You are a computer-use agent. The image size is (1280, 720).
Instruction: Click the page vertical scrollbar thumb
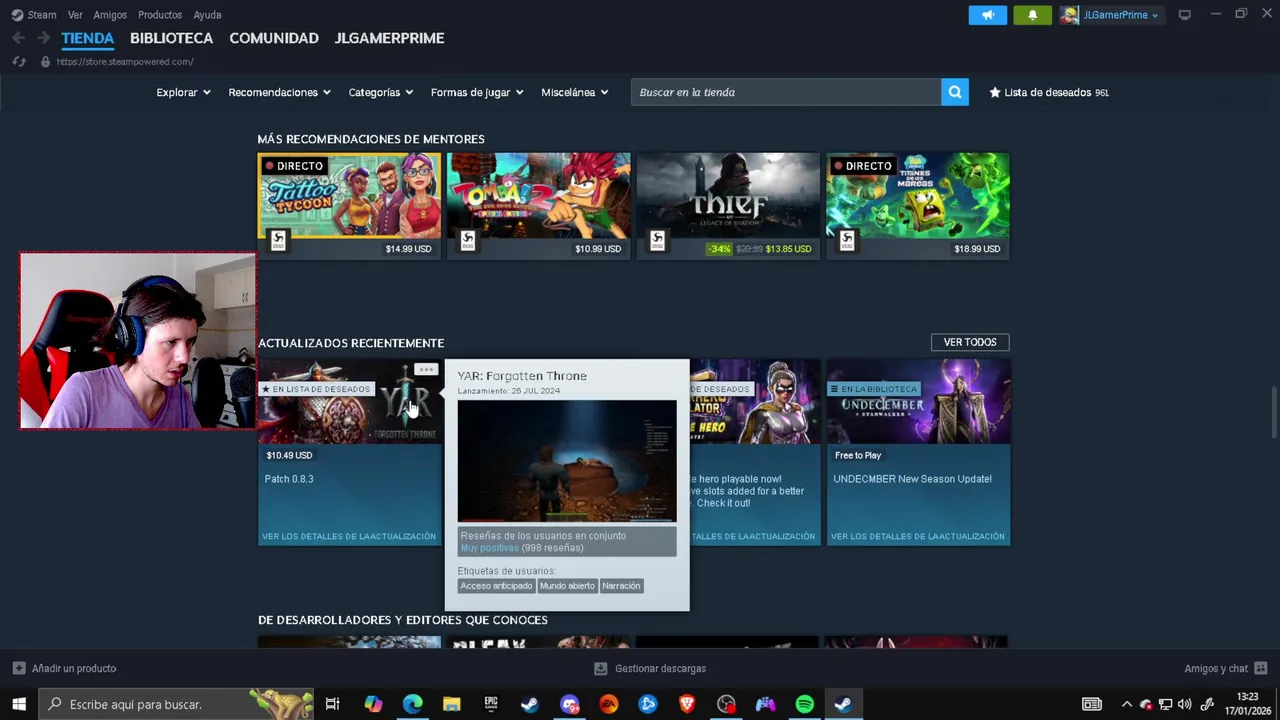click(x=1274, y=411)
